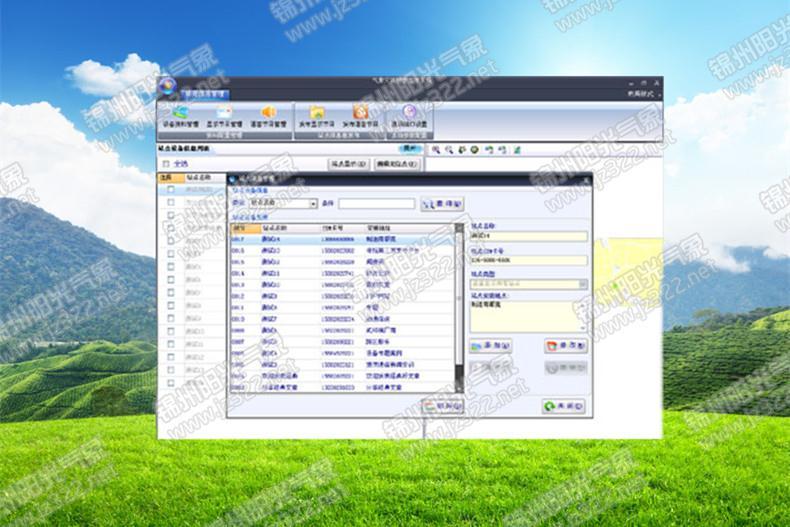
Task: Click the orange speaker icon in ribbon
Action: (x=268, y=112)
